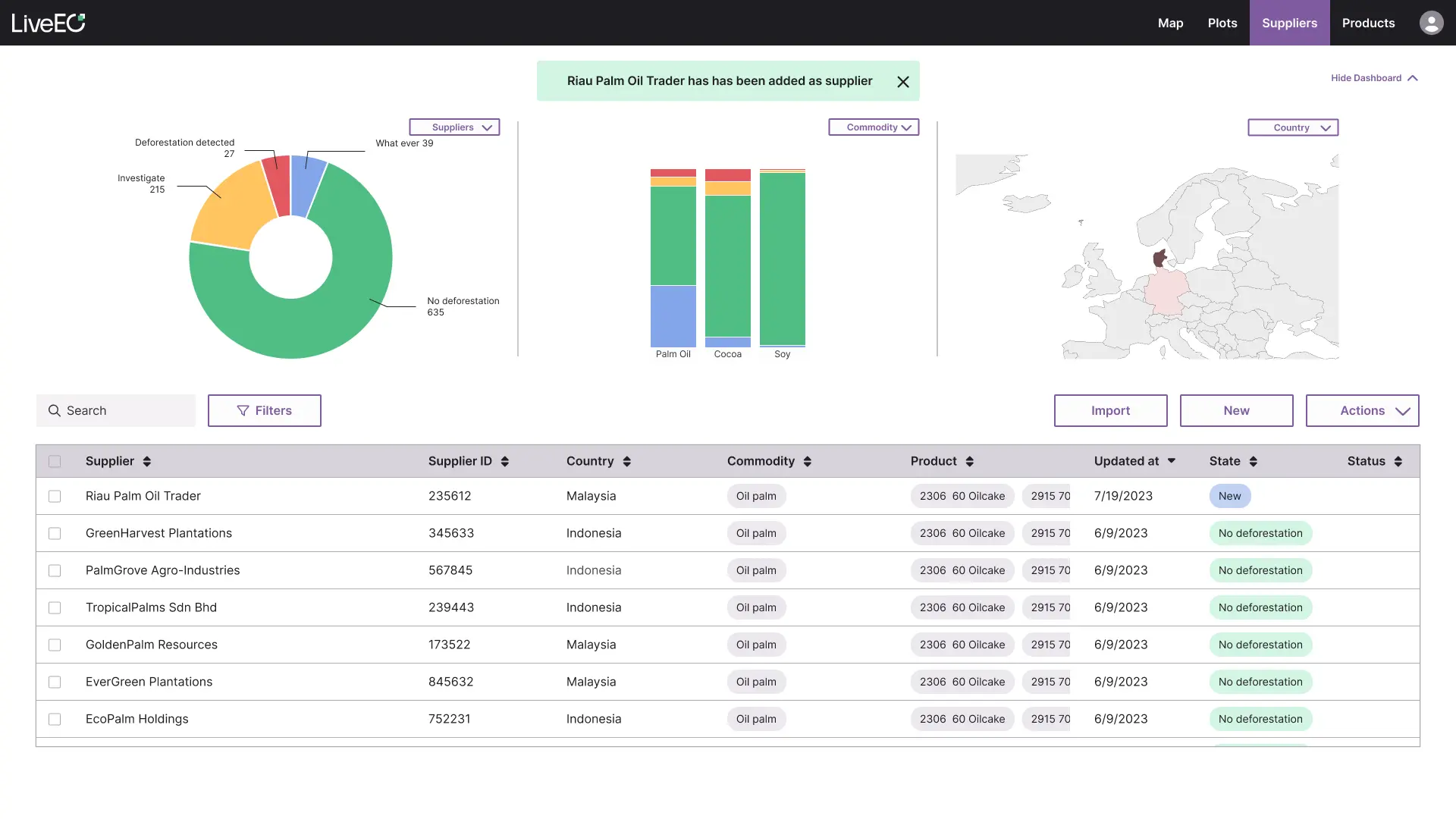This screenshot has width=1456, height=819.
Task: Click the red Deforestation detected pie slice
Action: click(278, 186)
